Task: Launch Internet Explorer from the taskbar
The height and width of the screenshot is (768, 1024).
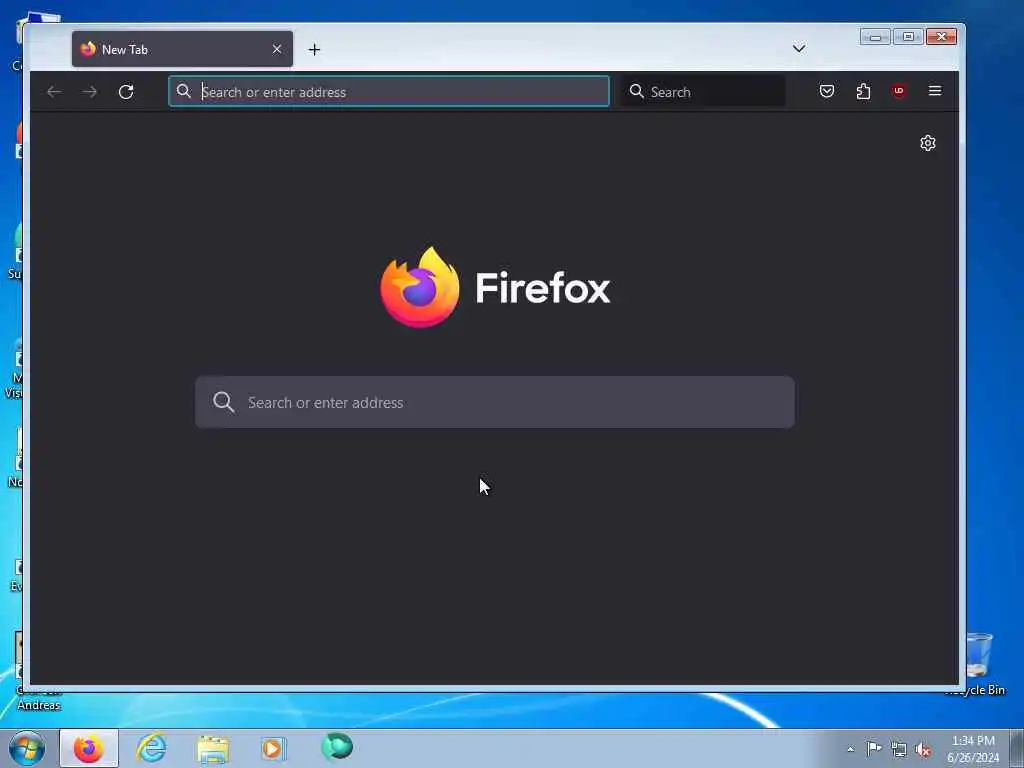Action: click(152, 748)
